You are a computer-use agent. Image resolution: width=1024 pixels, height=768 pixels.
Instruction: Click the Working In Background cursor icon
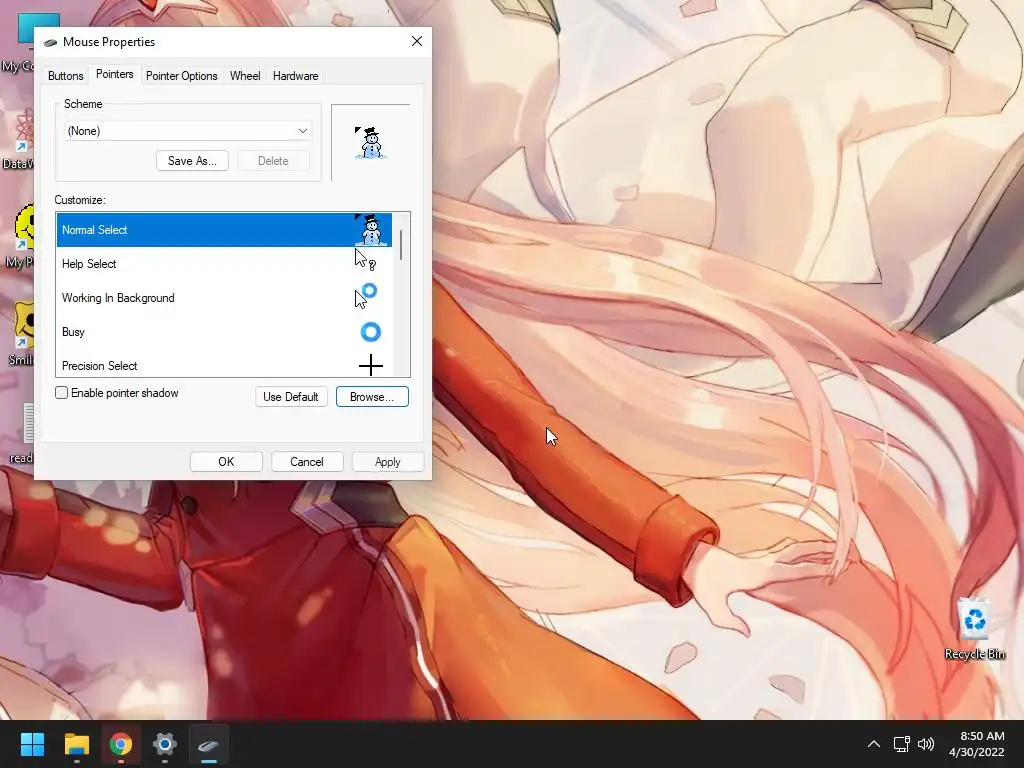pos(366,296)
